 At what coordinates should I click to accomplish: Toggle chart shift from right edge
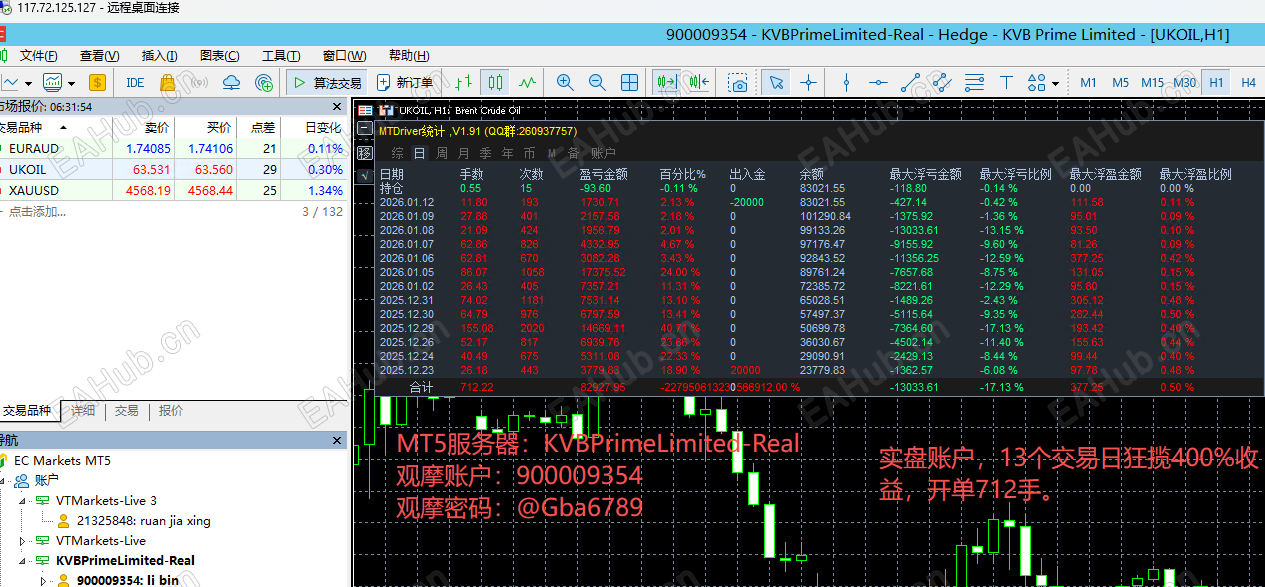coord(697,82)
